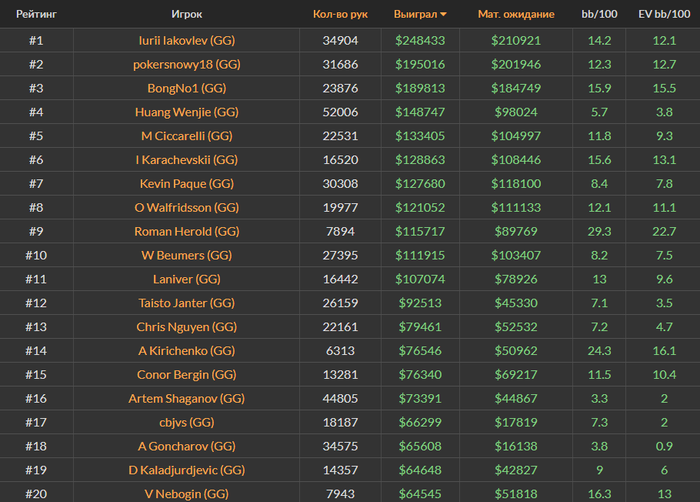View Artem Shaganov (GG) player page
Viewport: 700px width, 502px height.
coord(187,398)
